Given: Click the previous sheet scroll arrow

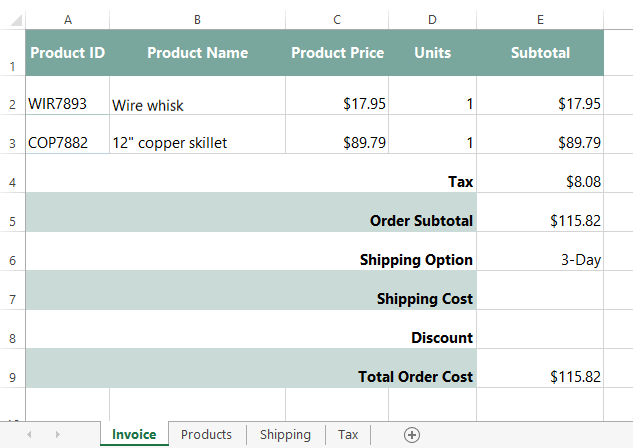Looking at the screenshot, I should tap(29, 434).
